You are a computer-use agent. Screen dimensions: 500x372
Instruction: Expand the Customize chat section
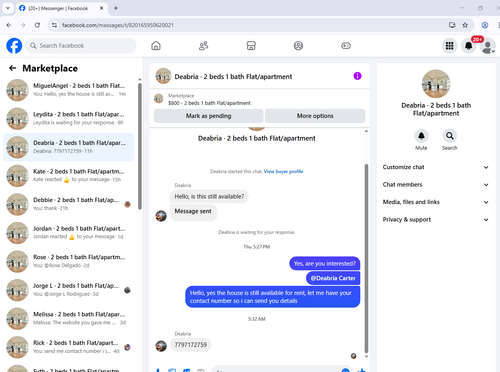click(436, 167)
